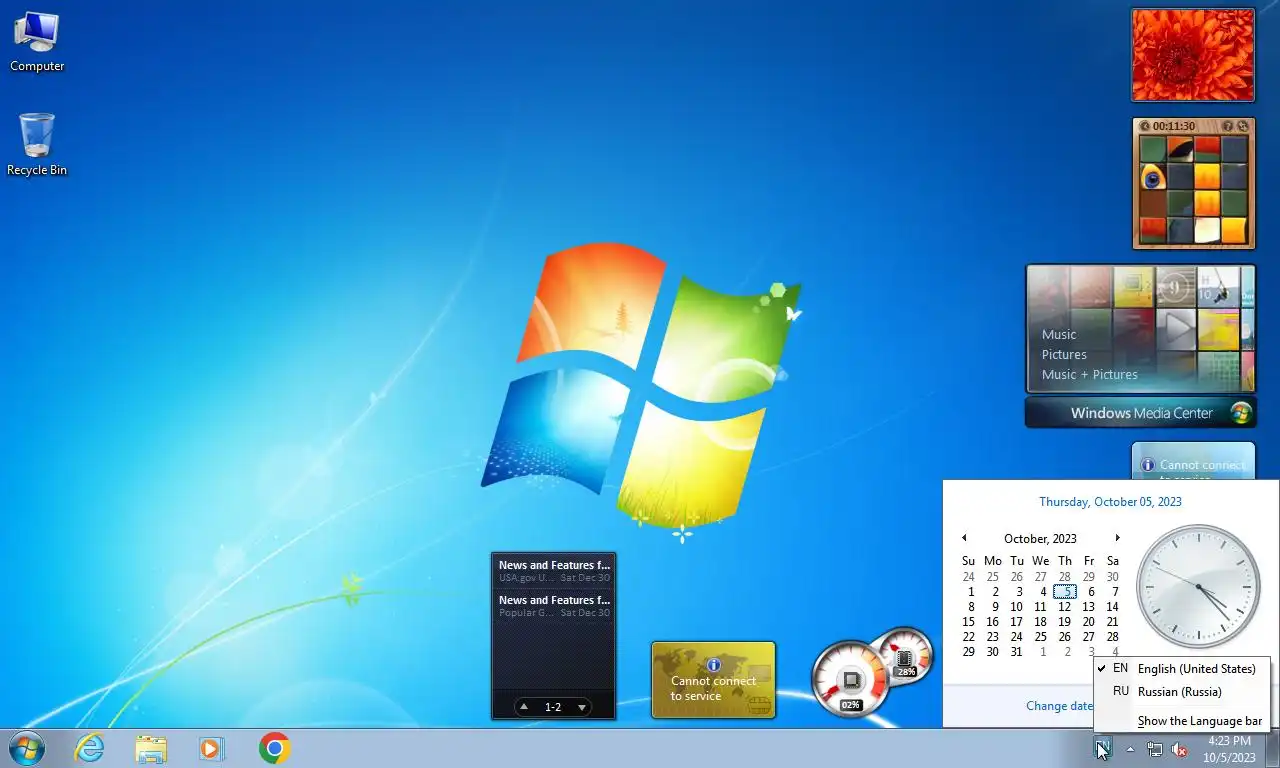The width and height of the screenshot is (1280, 768).
Task: Click the October, 2023 calendar header
Action: [1040, 539]
